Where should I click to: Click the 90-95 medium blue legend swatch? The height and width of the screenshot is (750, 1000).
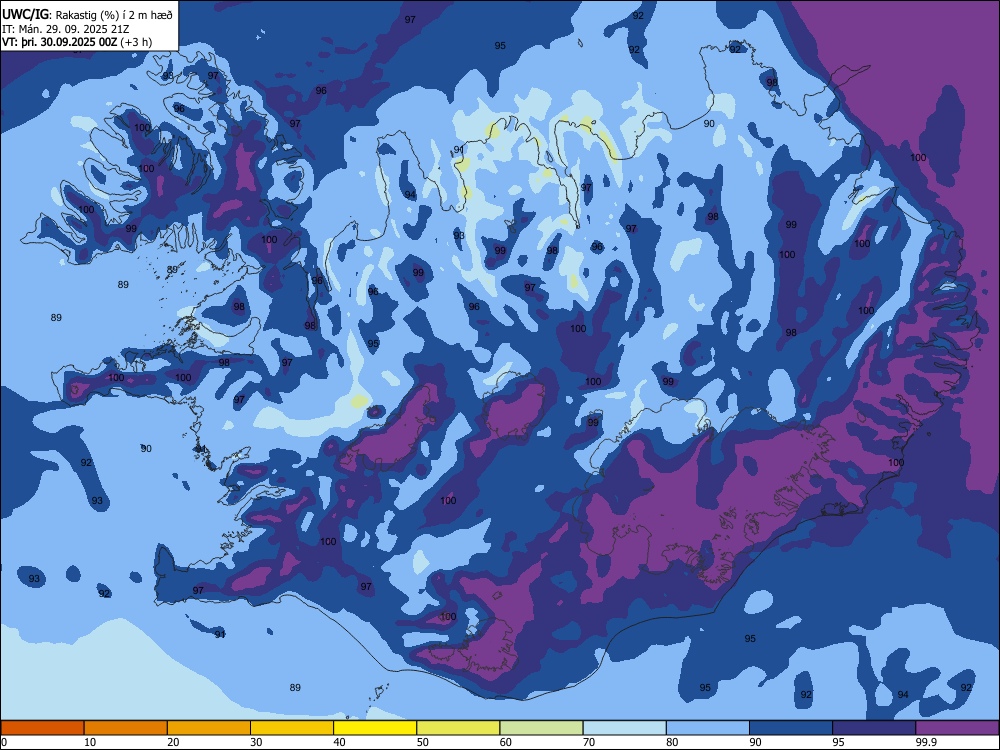[791, 728]
